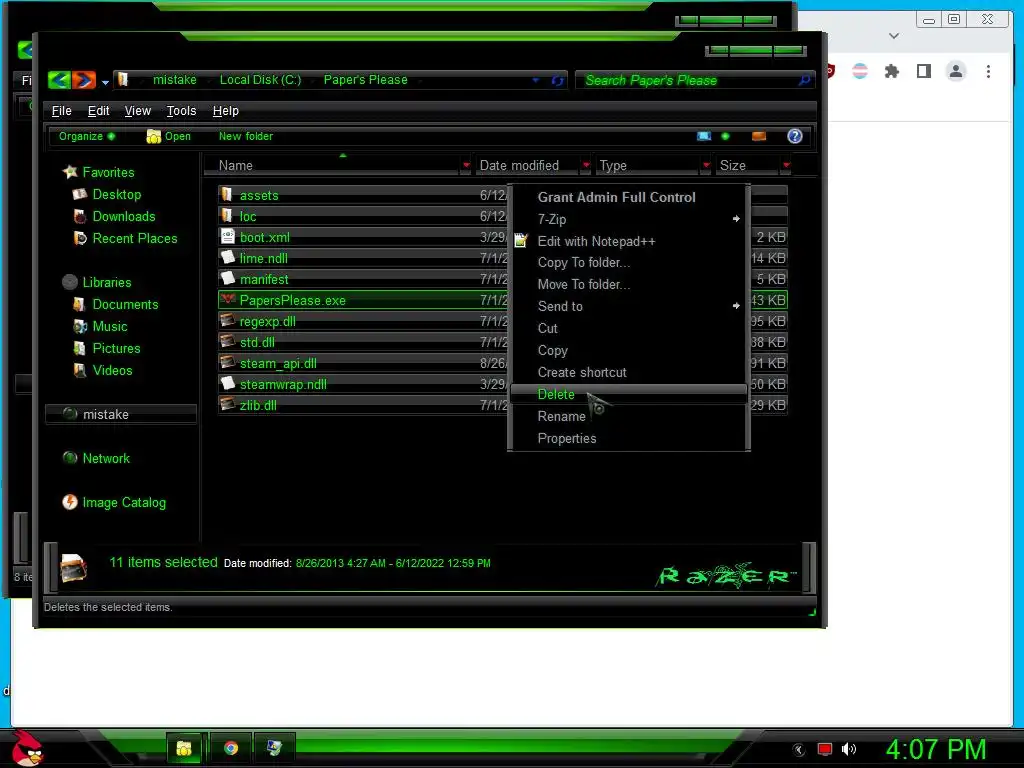The image size is (1024, 768).
Task: Open recent locations dropdown beside navigation arrows
Action: coord(105,82)
